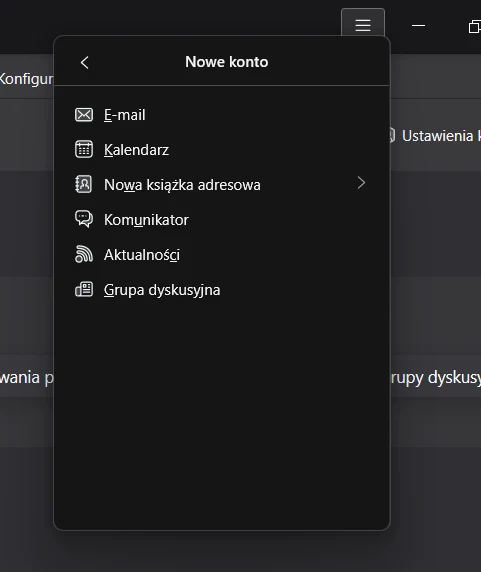Screen dimensions: 481x572
Task: Go back using the arrow beside Nowe konto
Action: [85, 62]
